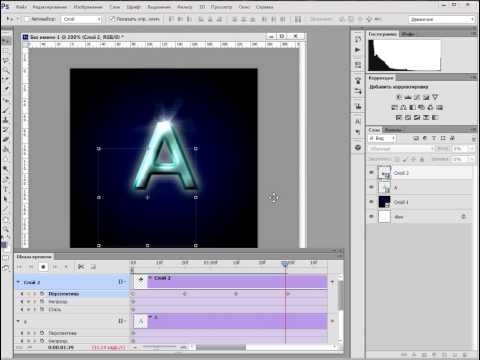This screenshot has width=480, height=360.
Task: Filter layers by pixel layers icon
Action: coord(416,138)
